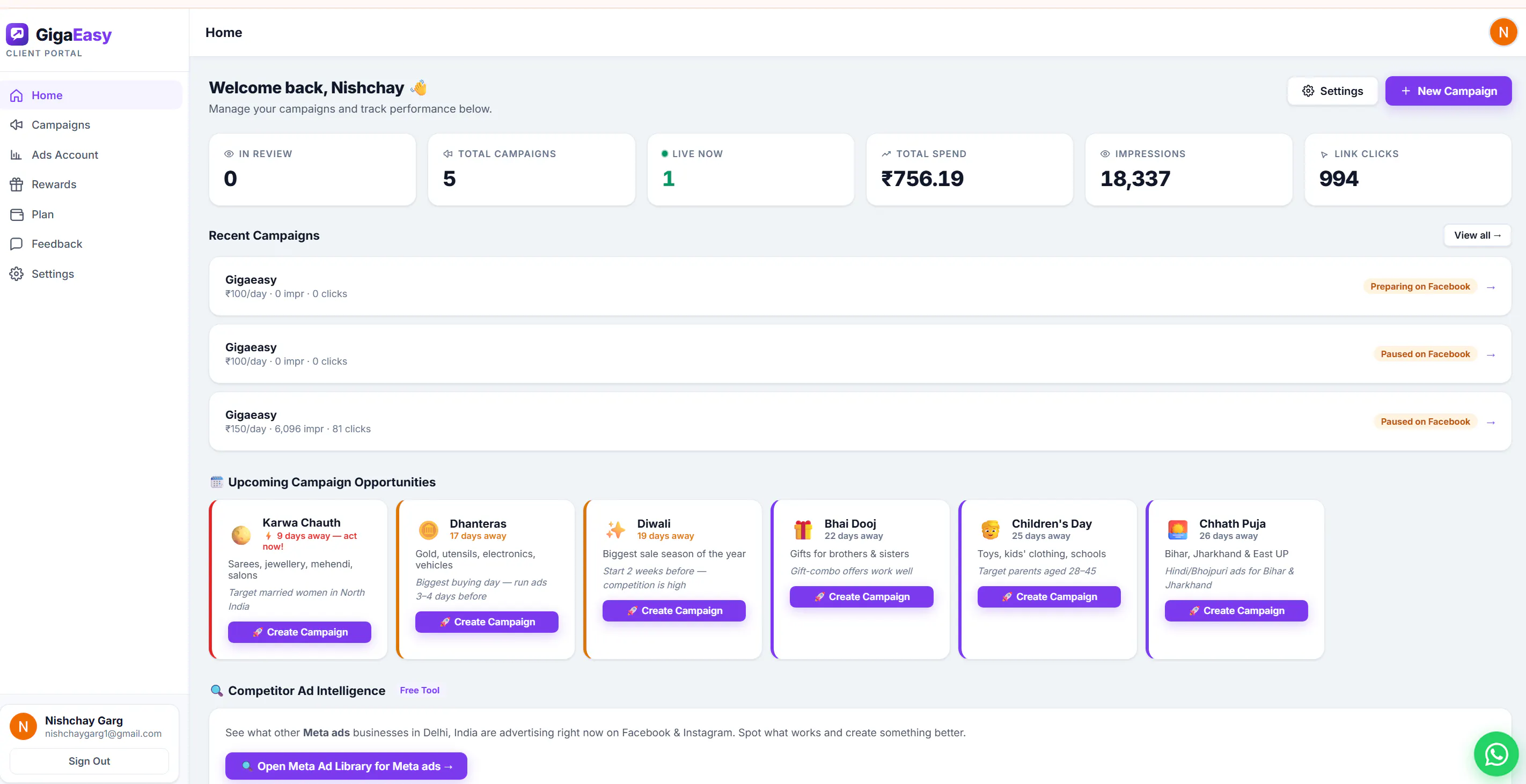Click the Live Now stat card
The image size is (1526, 784).
click(751, 169)
